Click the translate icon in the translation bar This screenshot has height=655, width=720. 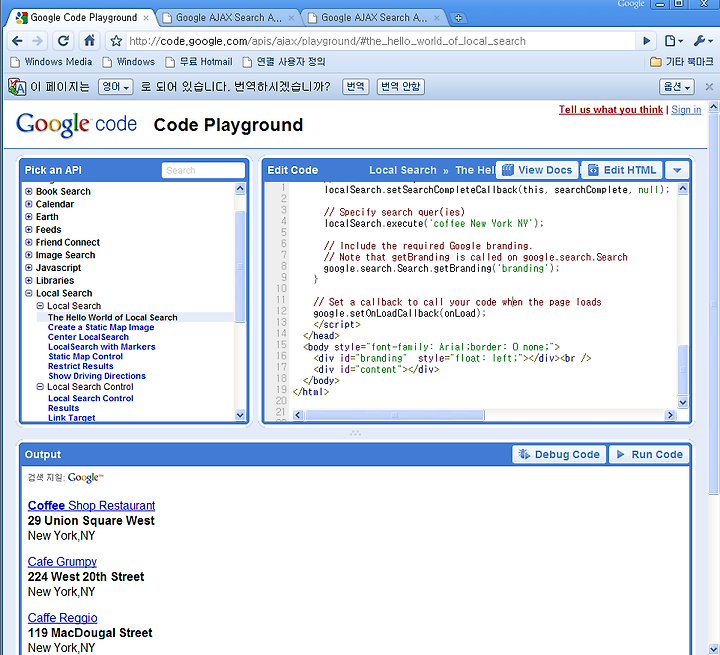17,86
